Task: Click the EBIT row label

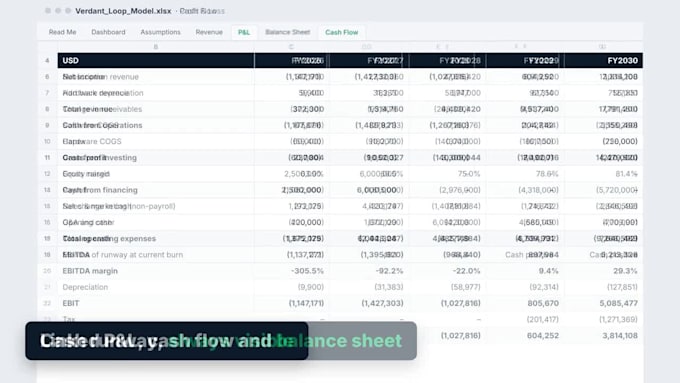Action: pyautogui.click(x=71, y=303)
